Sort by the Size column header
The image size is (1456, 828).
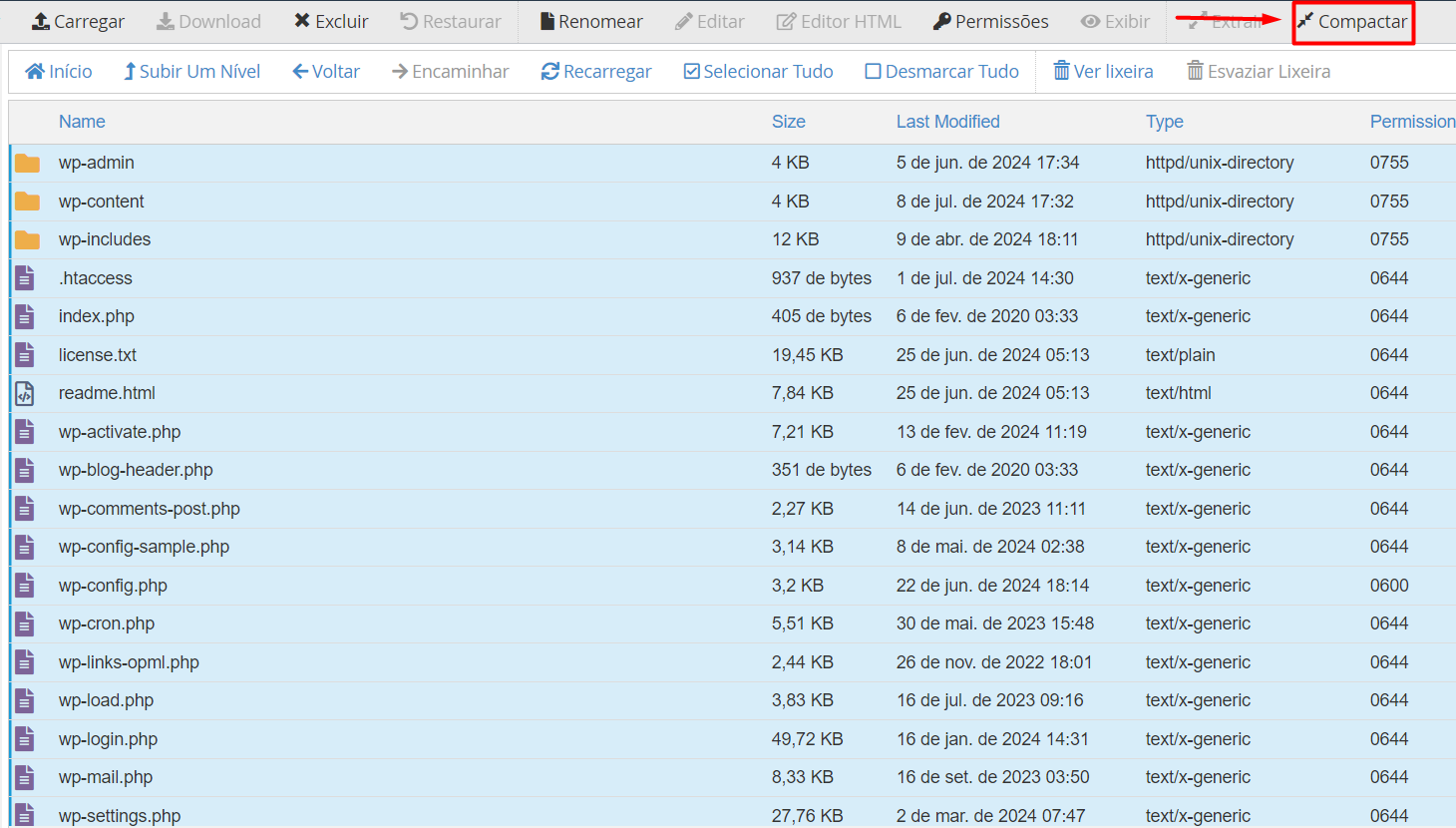click(x=788, y=122)
